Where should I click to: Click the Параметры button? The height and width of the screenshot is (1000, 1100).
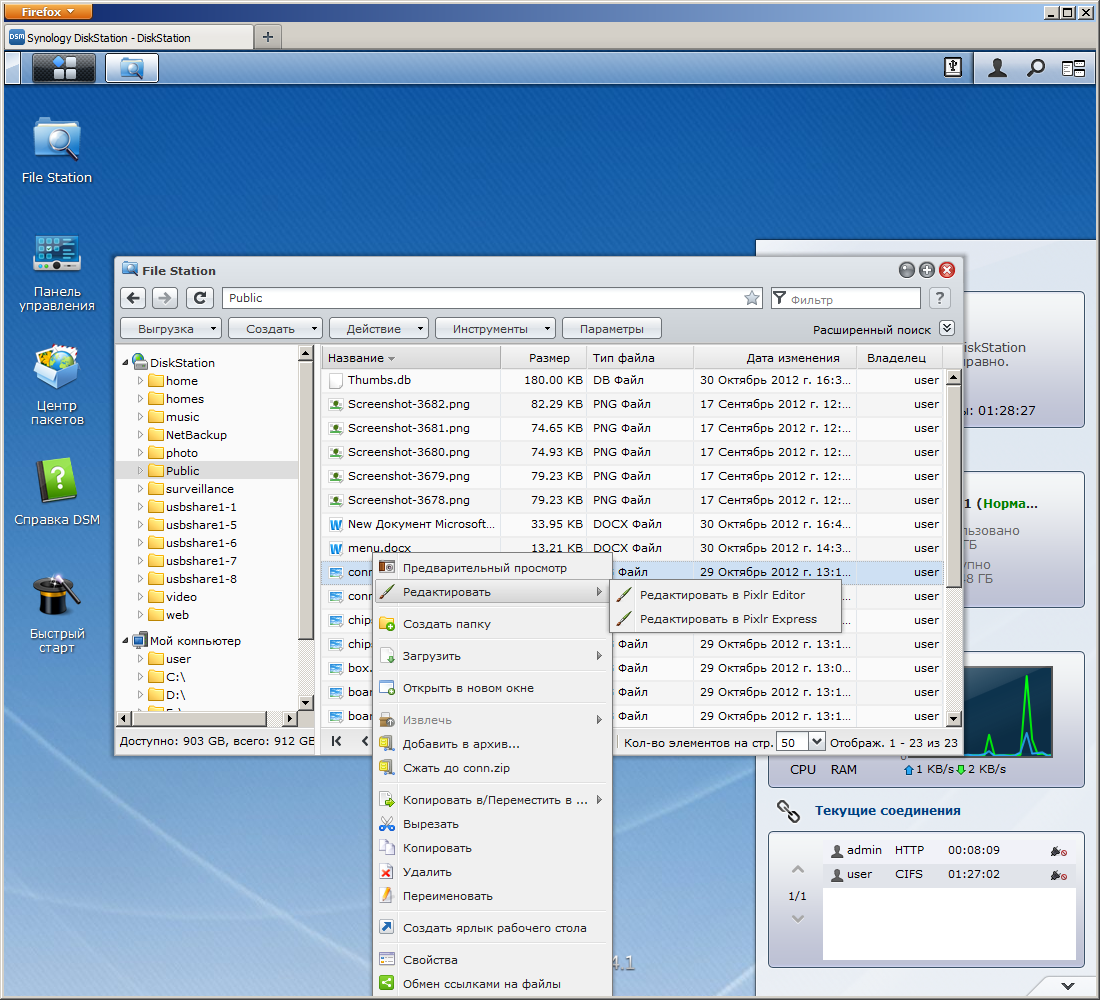coord(611,329)
